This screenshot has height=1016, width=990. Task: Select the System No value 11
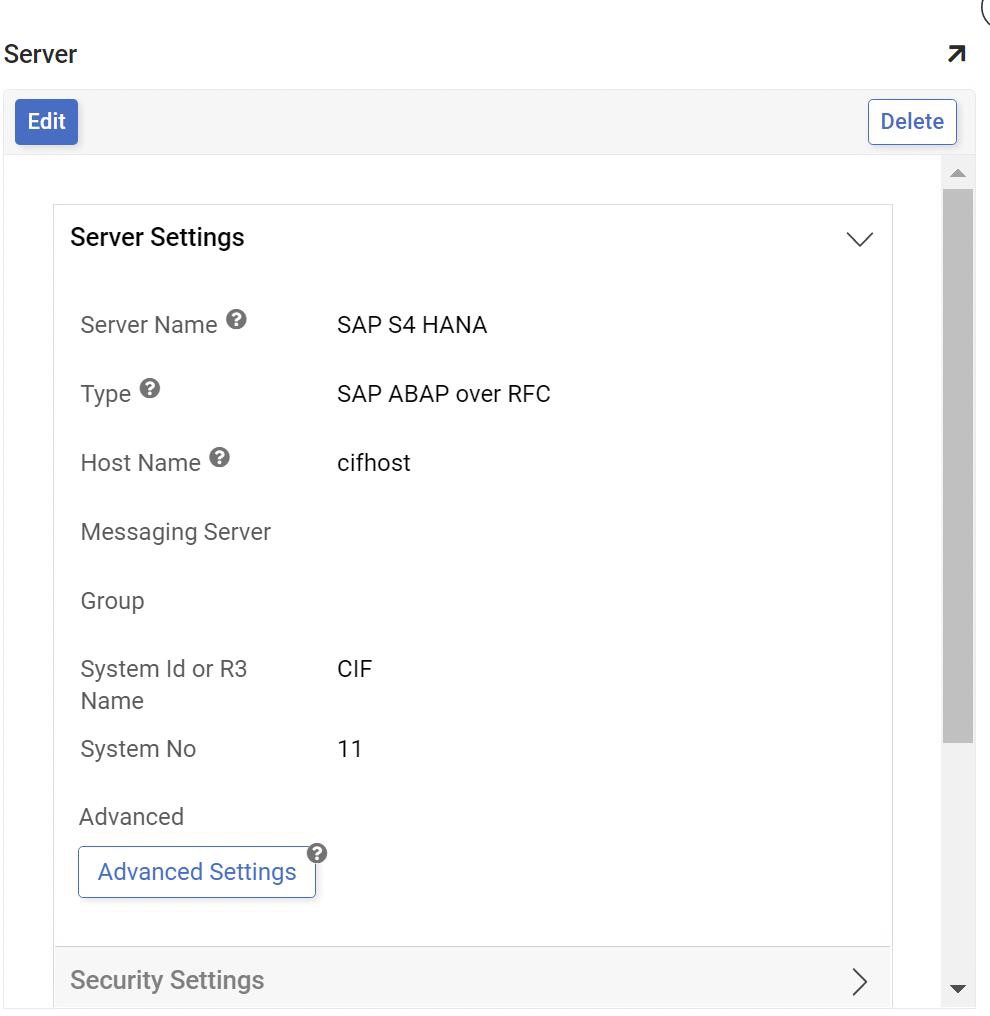click(x=349, y=749)
